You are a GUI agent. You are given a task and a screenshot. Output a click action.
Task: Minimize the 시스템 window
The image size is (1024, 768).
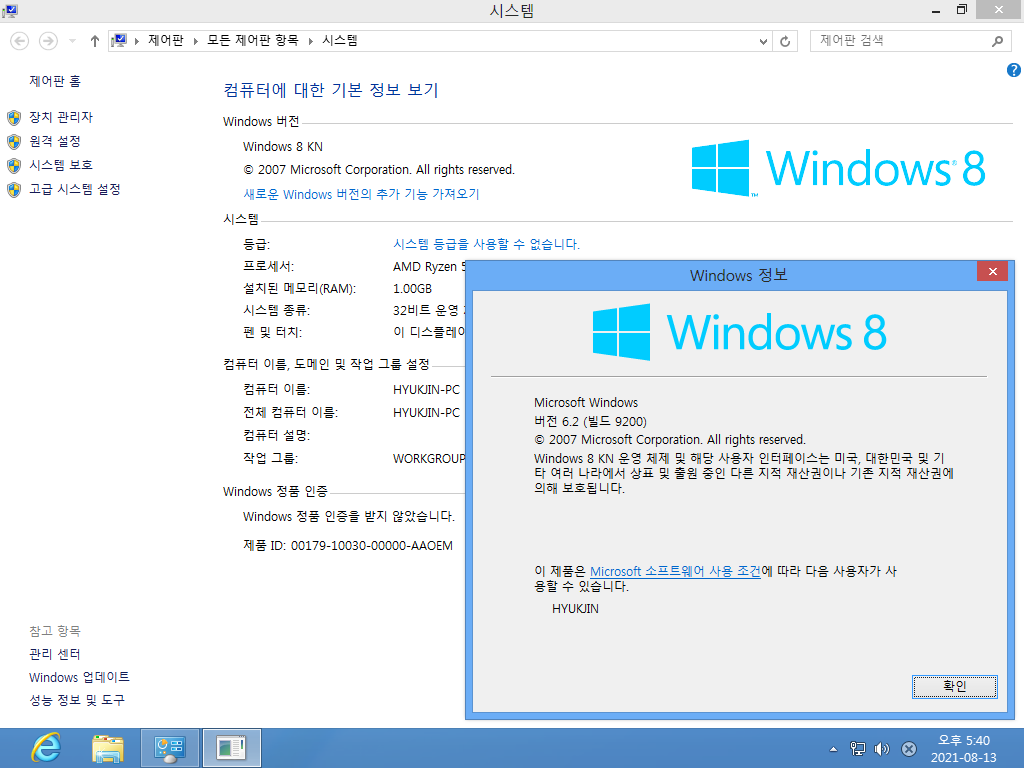point(936,10)
